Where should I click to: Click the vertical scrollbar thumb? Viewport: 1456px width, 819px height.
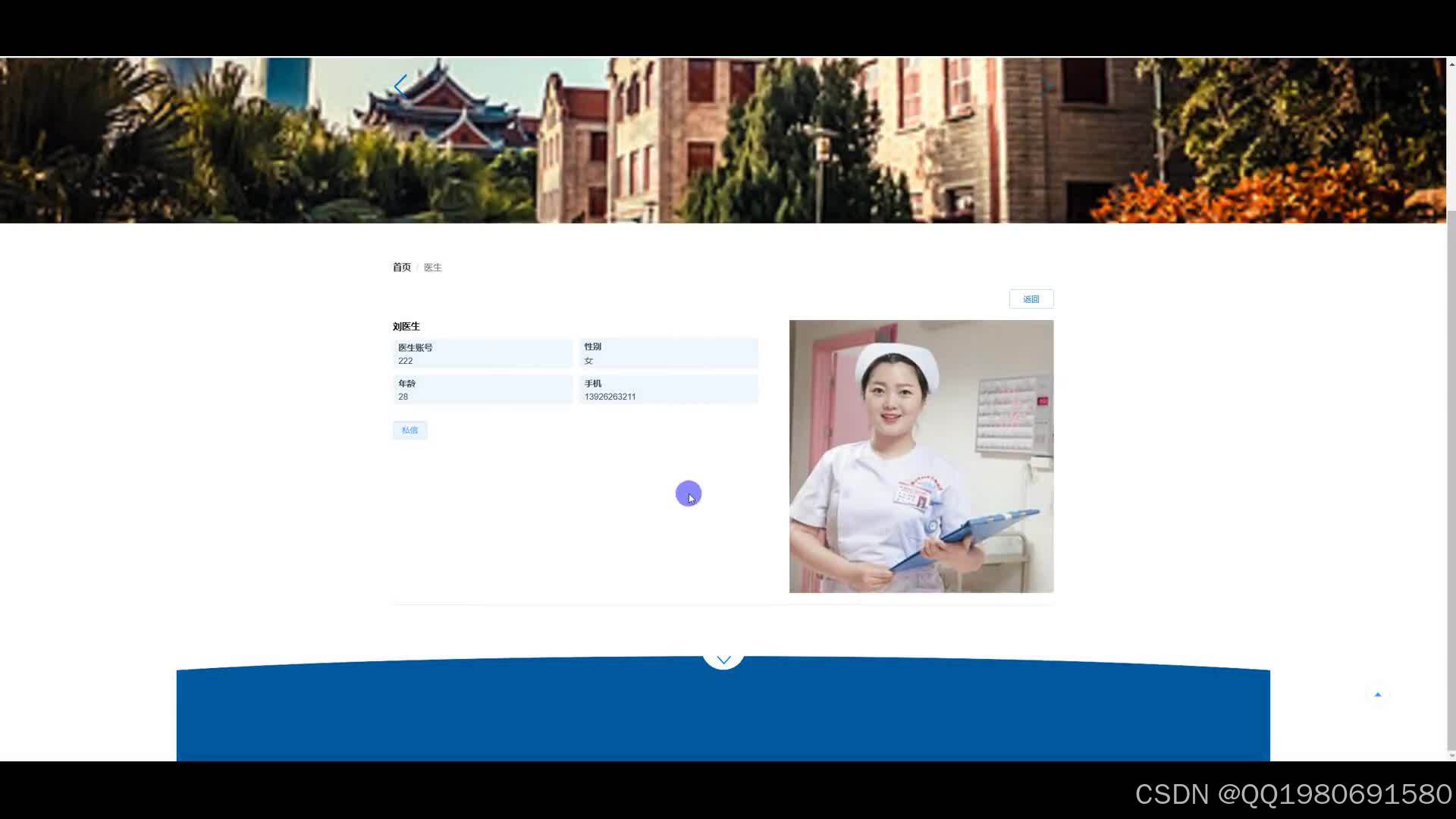click(x=1451, y=478)
